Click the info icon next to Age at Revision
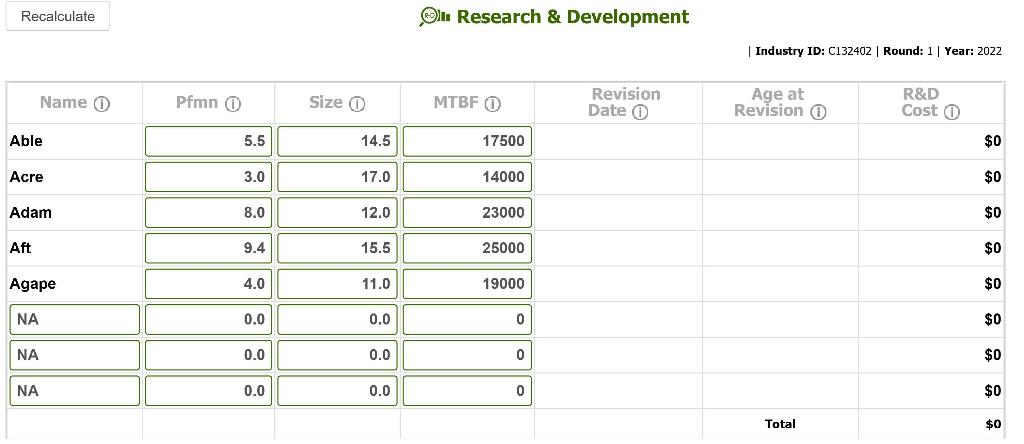1024x444 pixels. point(818,112)
